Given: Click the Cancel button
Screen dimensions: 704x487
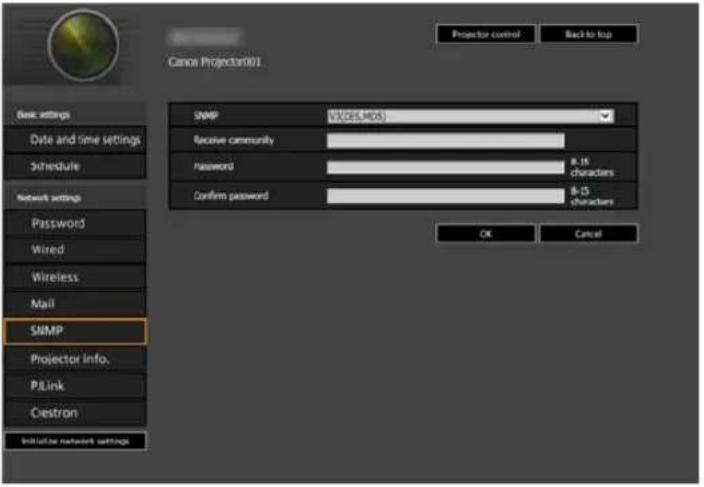Looking at the screenshot, I should point(588,233).
